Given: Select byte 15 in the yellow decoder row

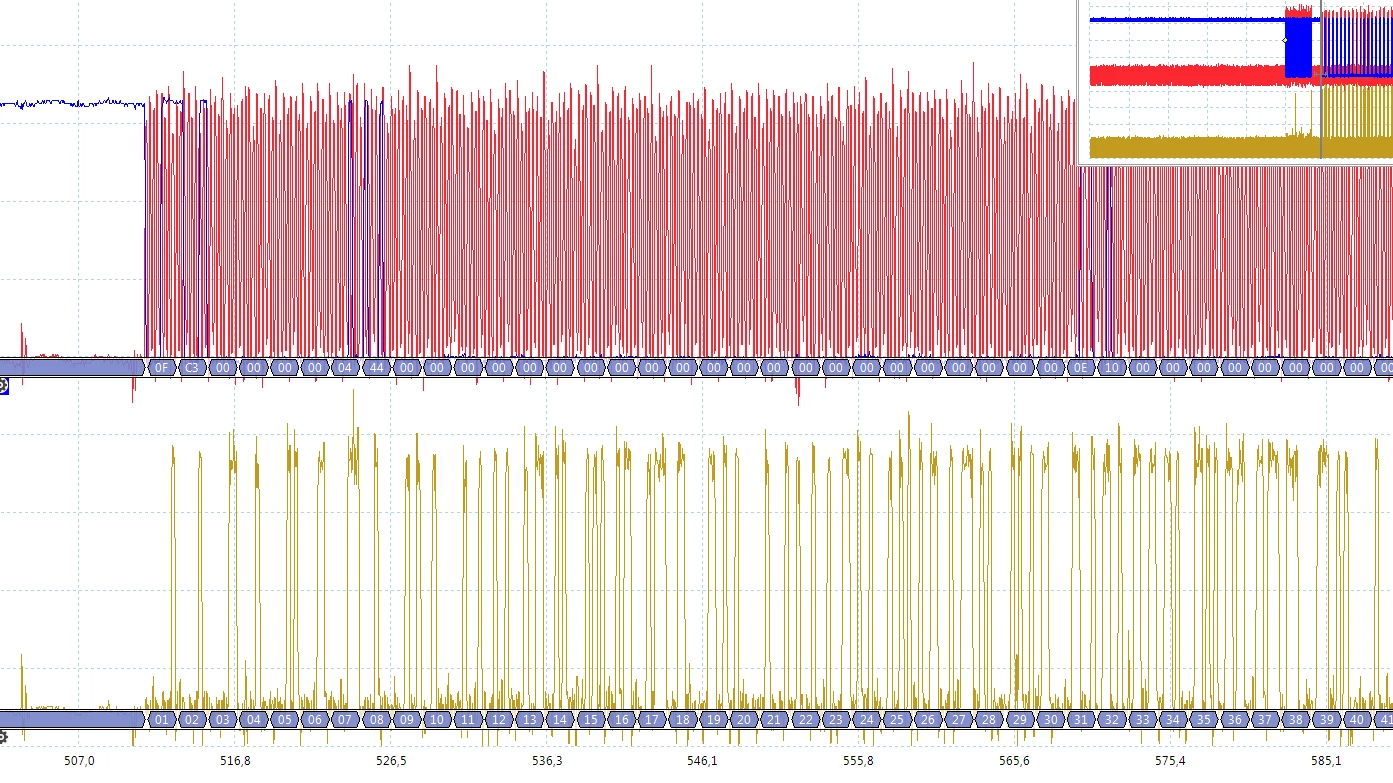Looking at the screenshot, I should coord(591,719).
